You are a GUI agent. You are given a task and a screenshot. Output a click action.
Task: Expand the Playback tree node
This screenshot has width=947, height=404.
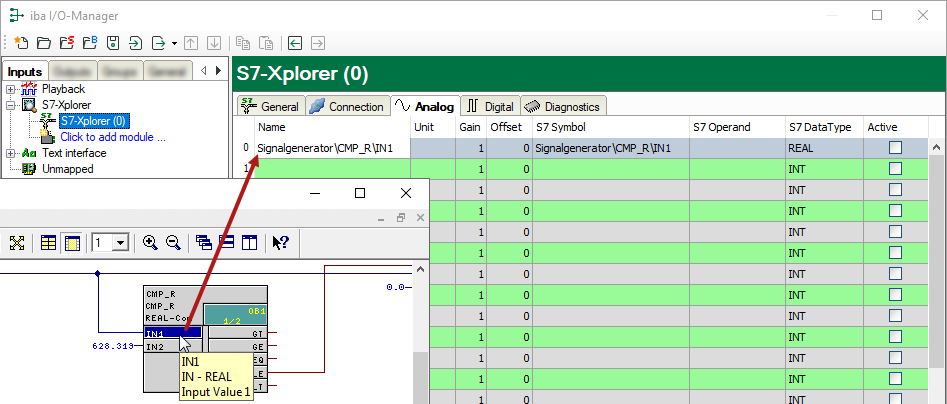[11, 89]
